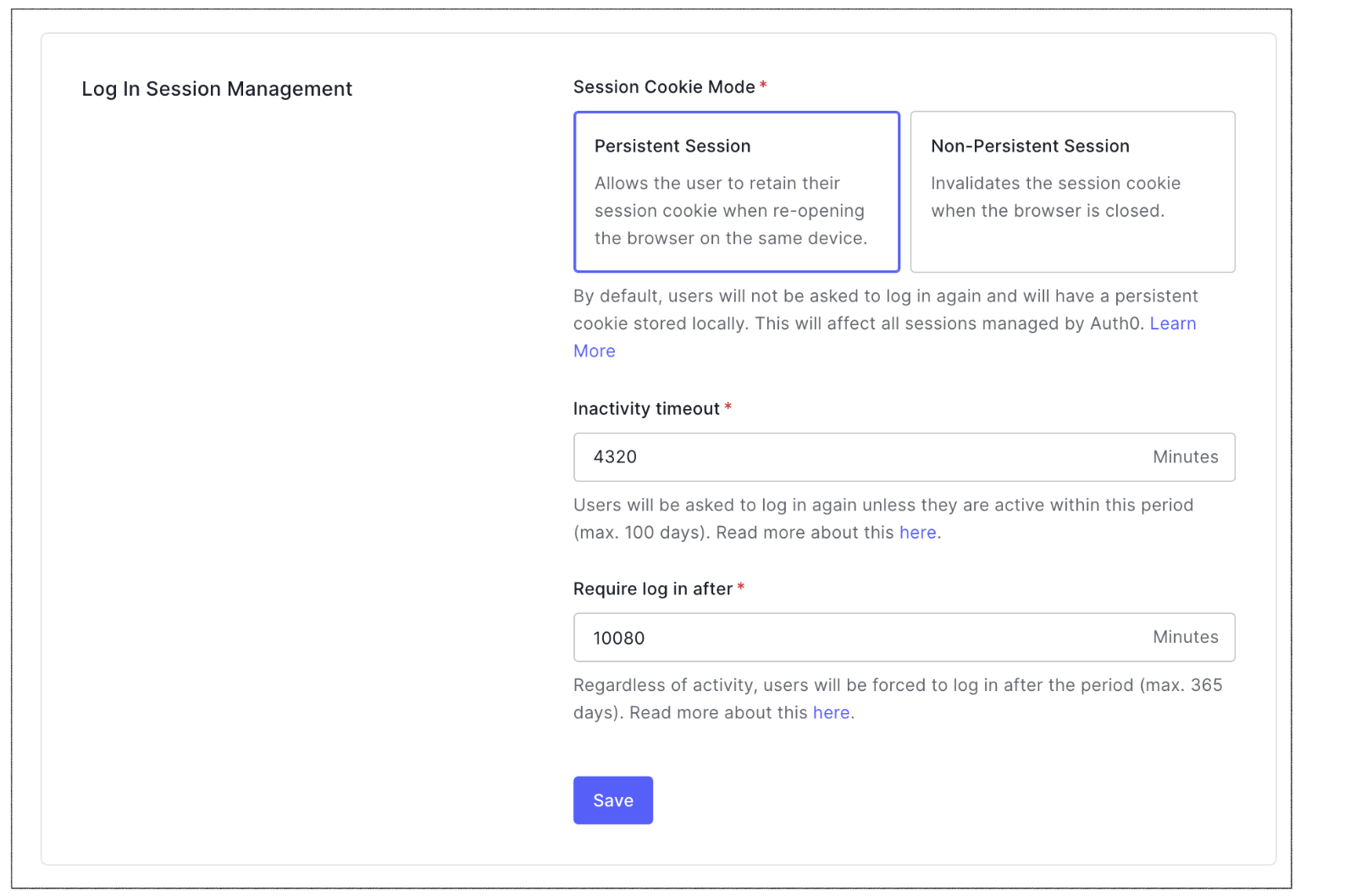Open 'here' link under Inactivity timeout

917,533
